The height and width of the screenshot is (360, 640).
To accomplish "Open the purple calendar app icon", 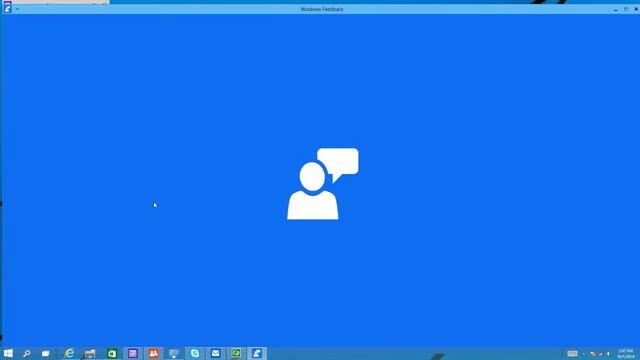I will 132,353.
